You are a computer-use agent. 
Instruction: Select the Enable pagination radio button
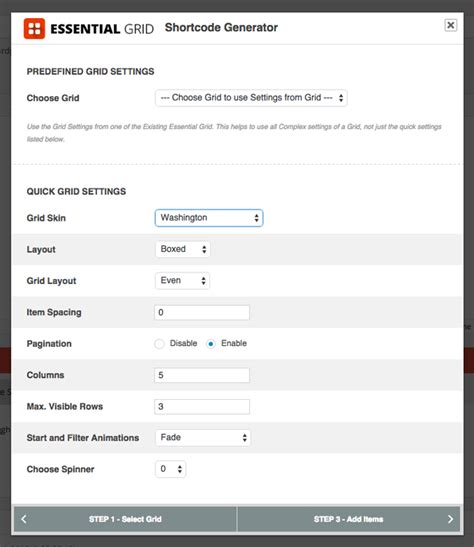[211, 344]
